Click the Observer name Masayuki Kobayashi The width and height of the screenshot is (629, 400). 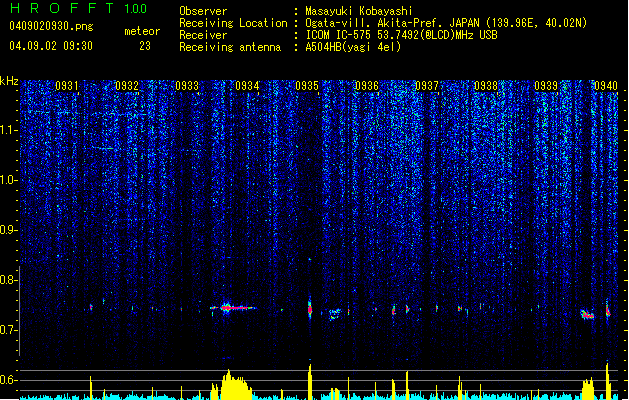[359, 11]
